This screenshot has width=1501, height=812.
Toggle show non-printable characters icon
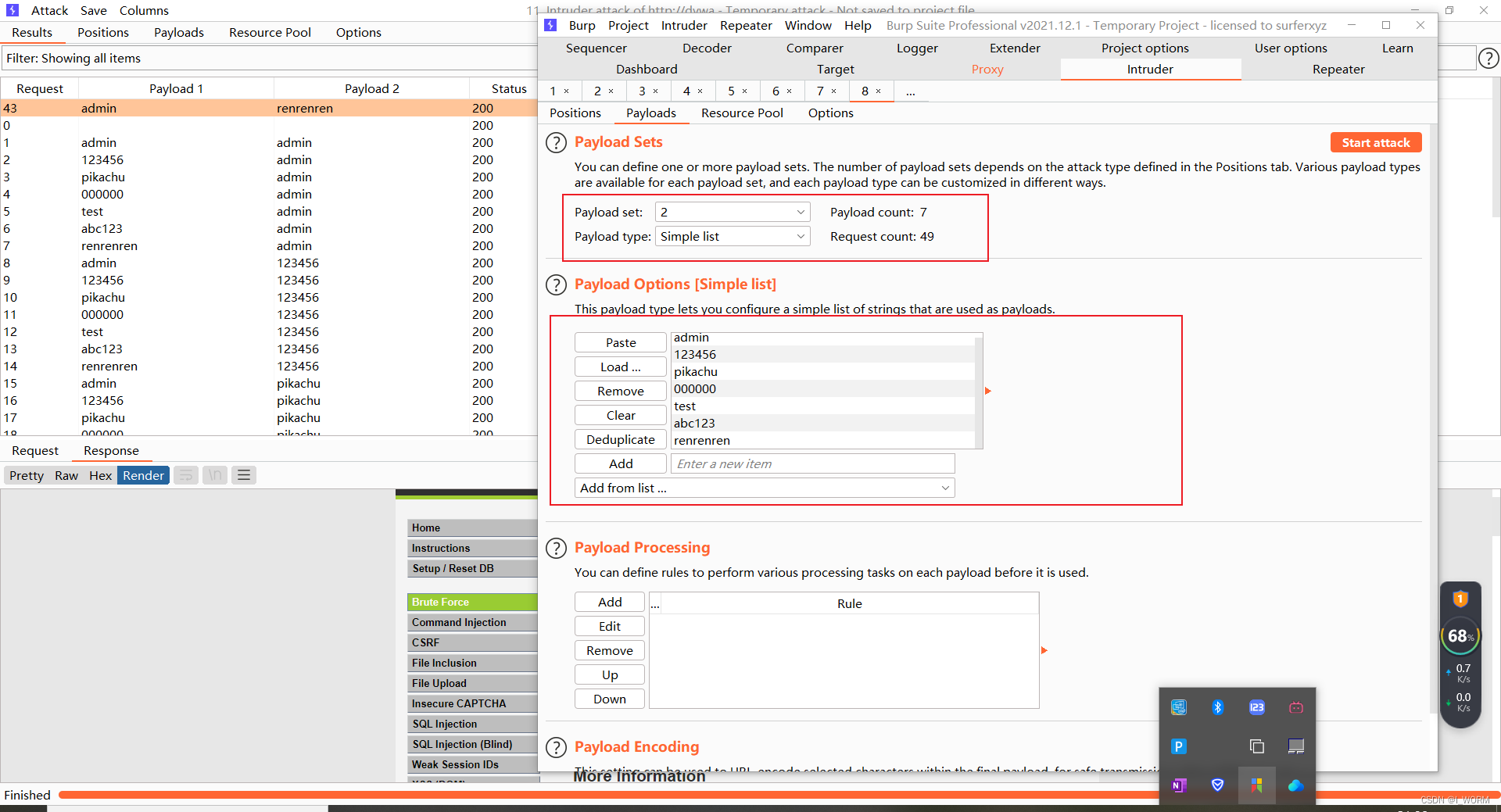coord(215,475)
